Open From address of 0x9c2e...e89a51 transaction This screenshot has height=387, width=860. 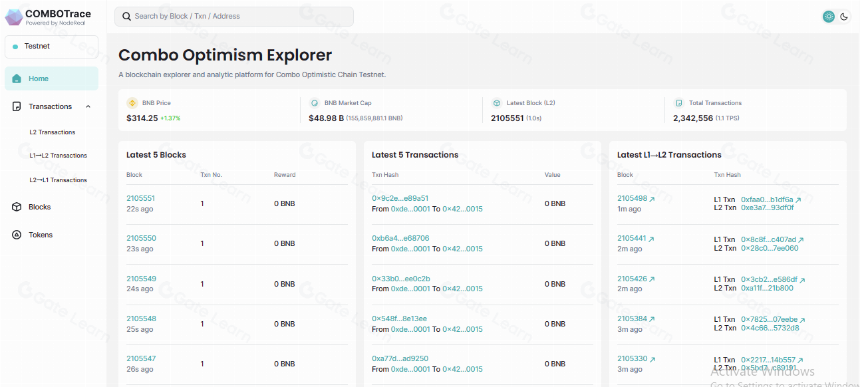click(x=410, y=209)
